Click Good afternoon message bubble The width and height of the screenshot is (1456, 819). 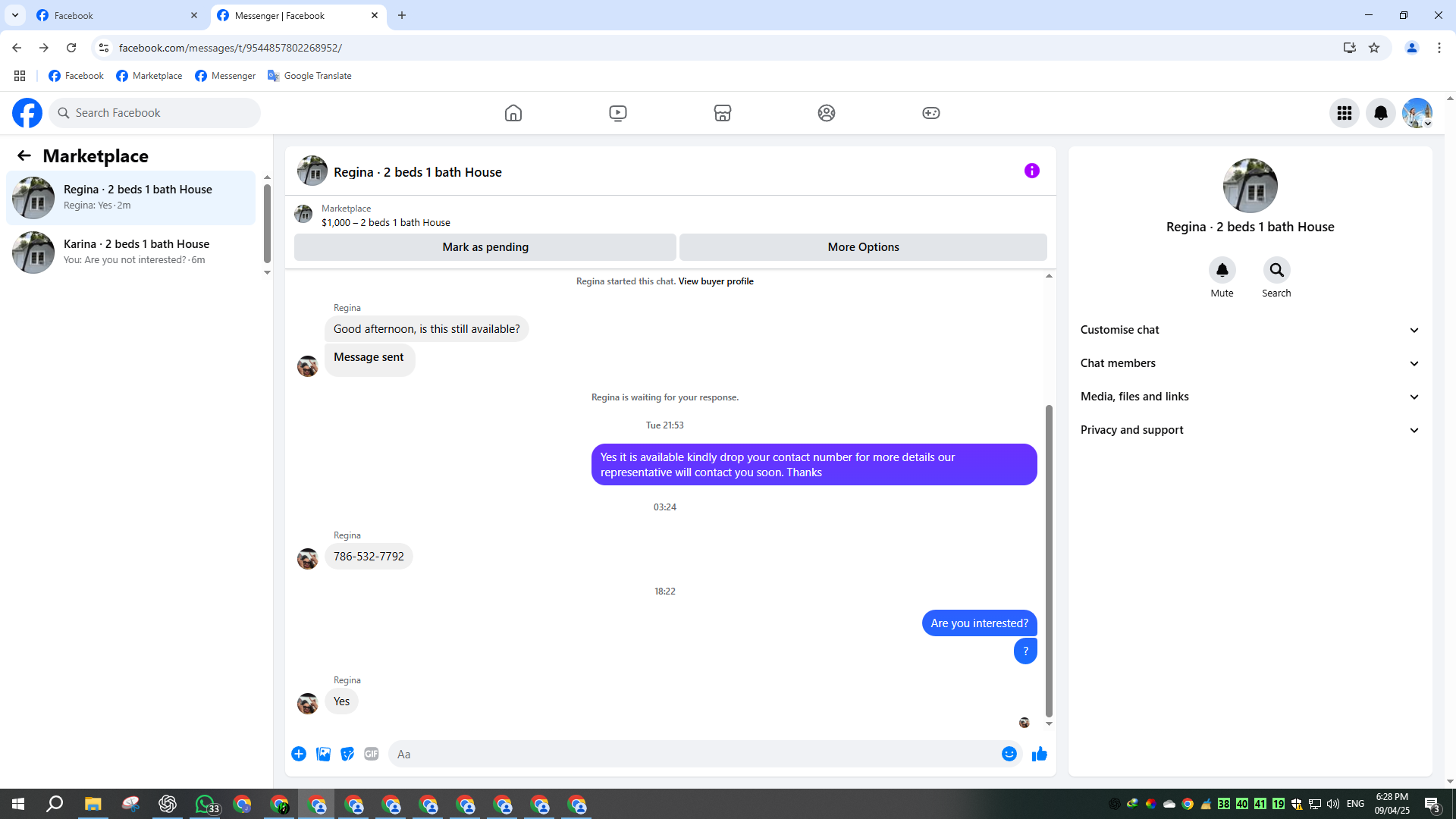point(427,329)
